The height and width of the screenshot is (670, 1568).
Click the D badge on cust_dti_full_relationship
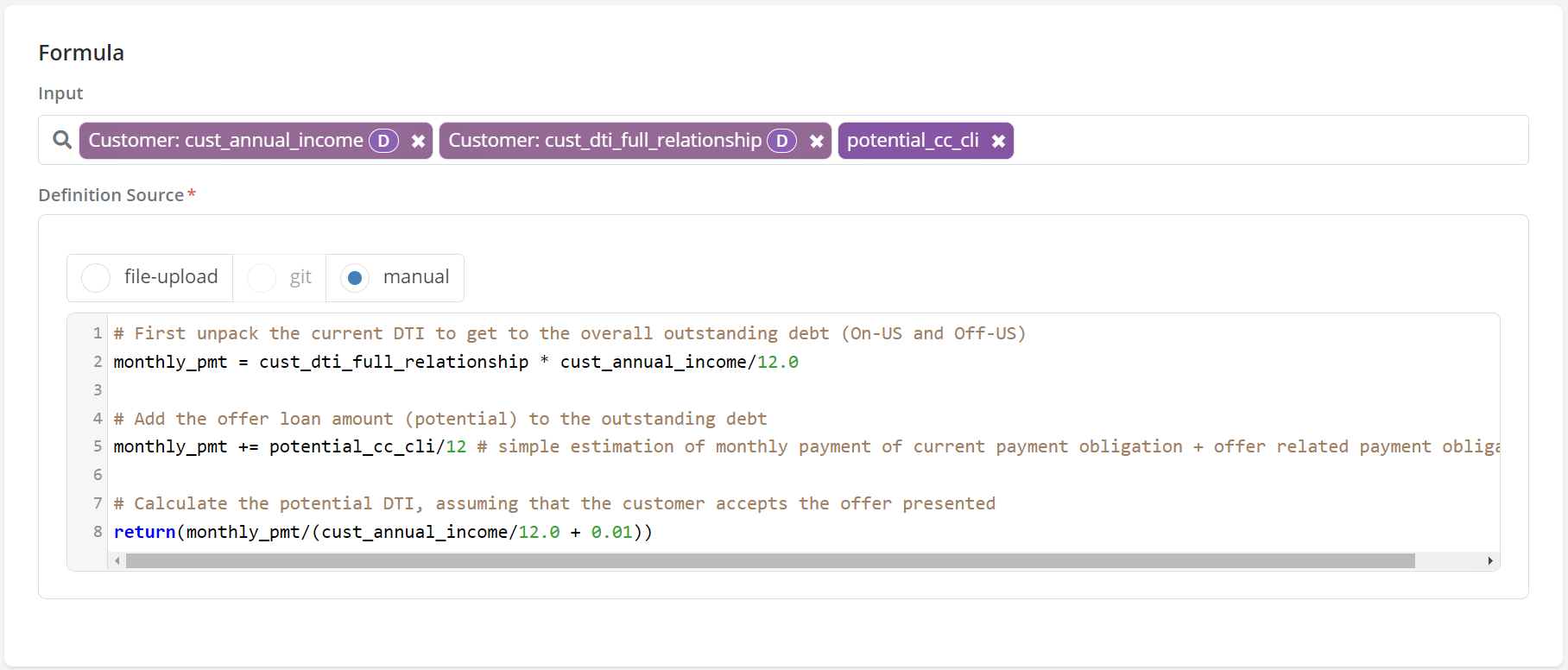pyautogui.click(x=781, y=141)
